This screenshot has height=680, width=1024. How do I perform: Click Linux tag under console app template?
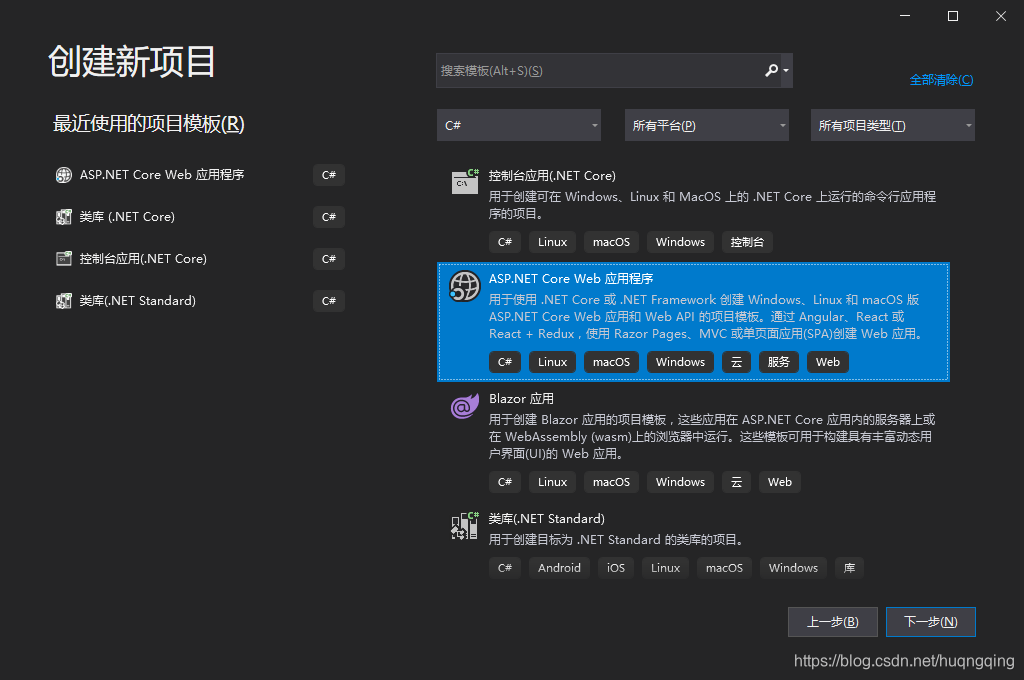point(552,242)
